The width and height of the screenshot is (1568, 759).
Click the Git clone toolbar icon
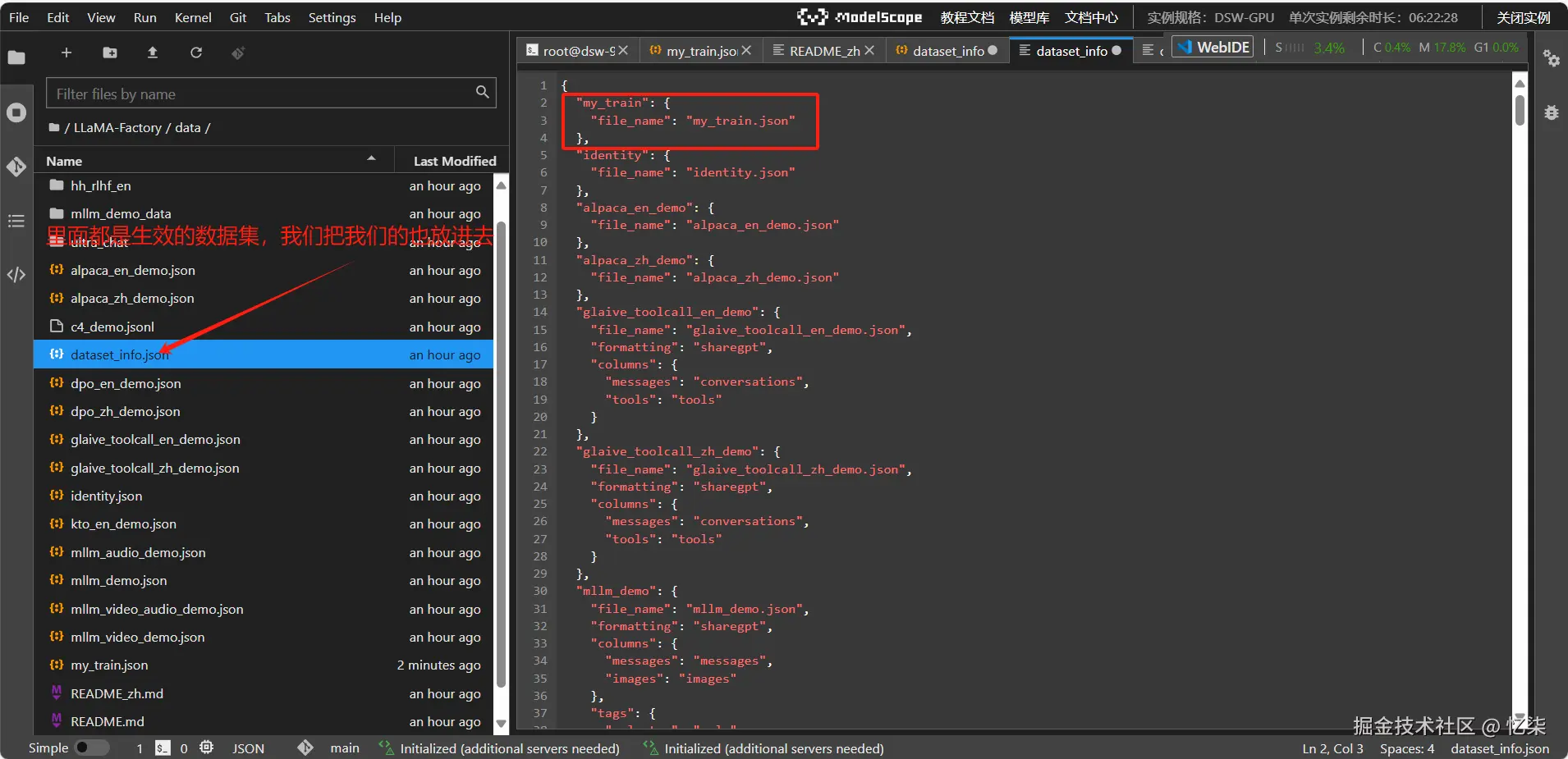(238, 53)
